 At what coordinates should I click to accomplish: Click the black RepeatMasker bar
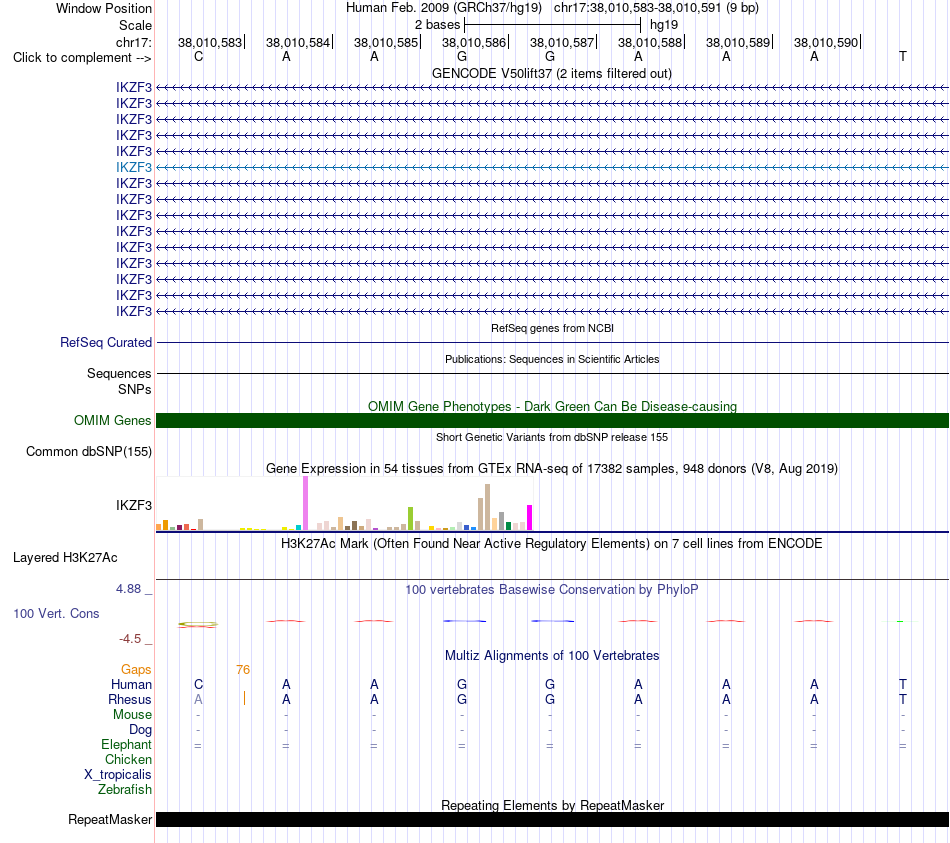552,819
